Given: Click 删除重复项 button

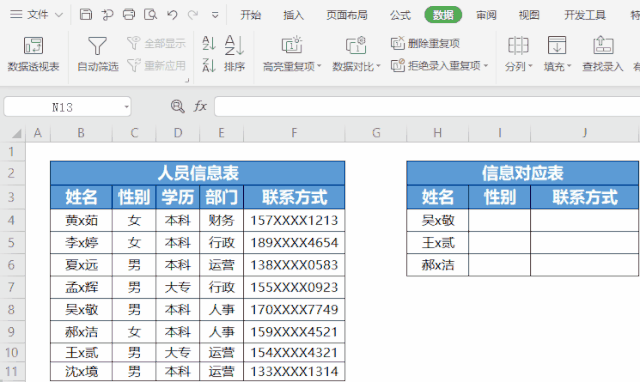Looking at the screenshot, I should 425,43.
